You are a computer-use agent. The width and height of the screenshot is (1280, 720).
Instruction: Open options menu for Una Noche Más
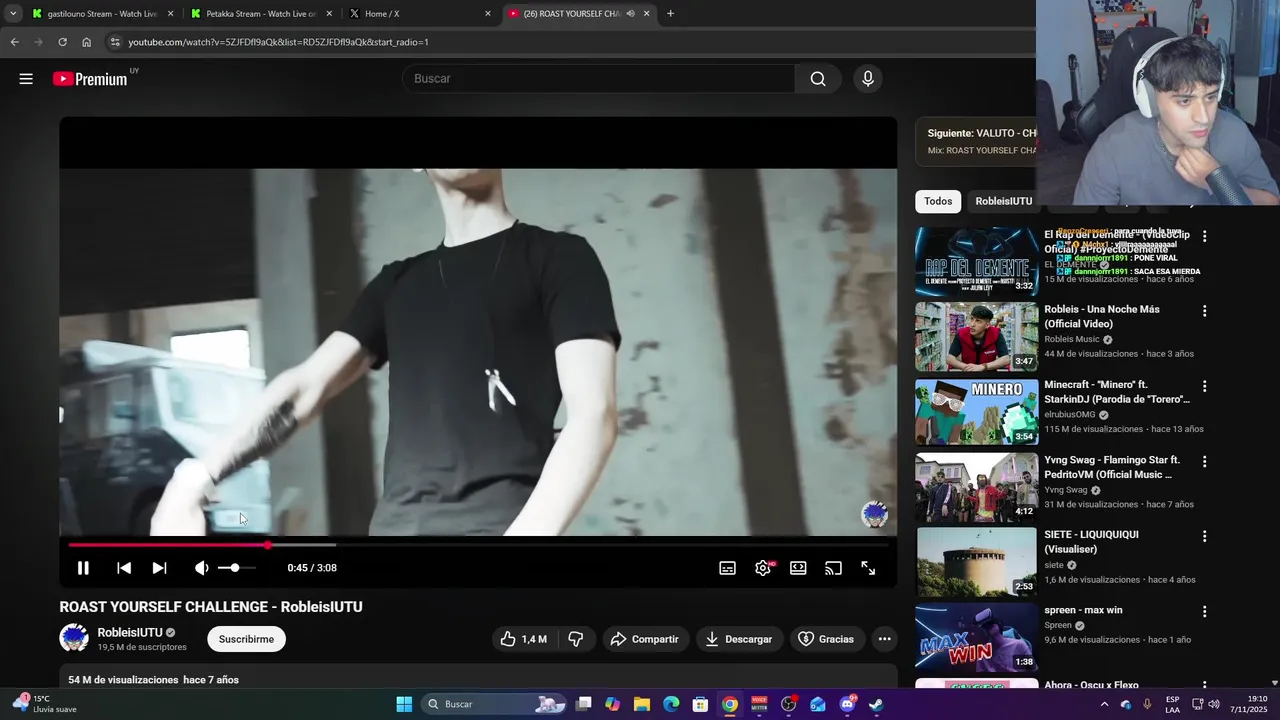pos(1204,312)
